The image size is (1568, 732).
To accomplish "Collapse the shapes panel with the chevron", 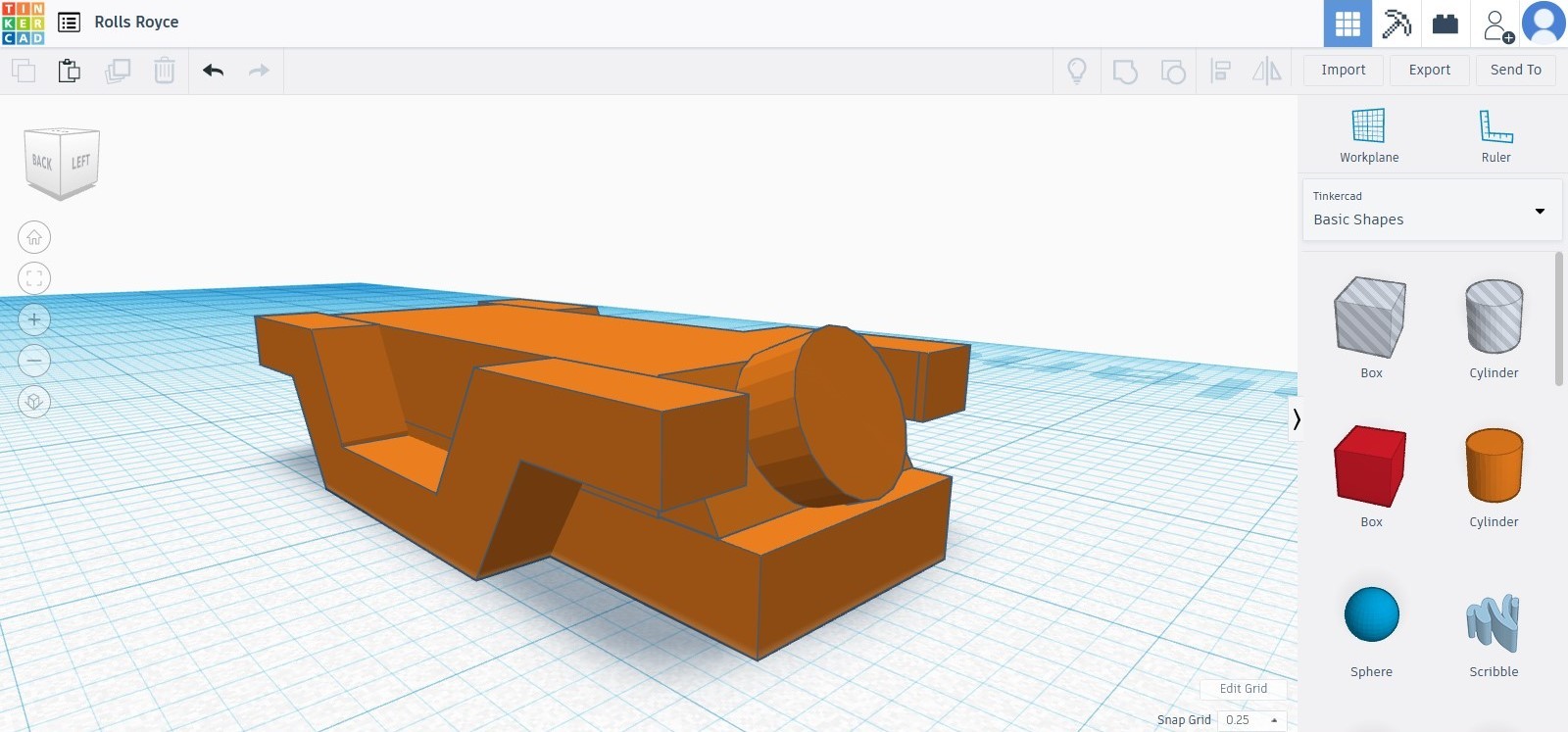I will click(x=1297, y=419).
